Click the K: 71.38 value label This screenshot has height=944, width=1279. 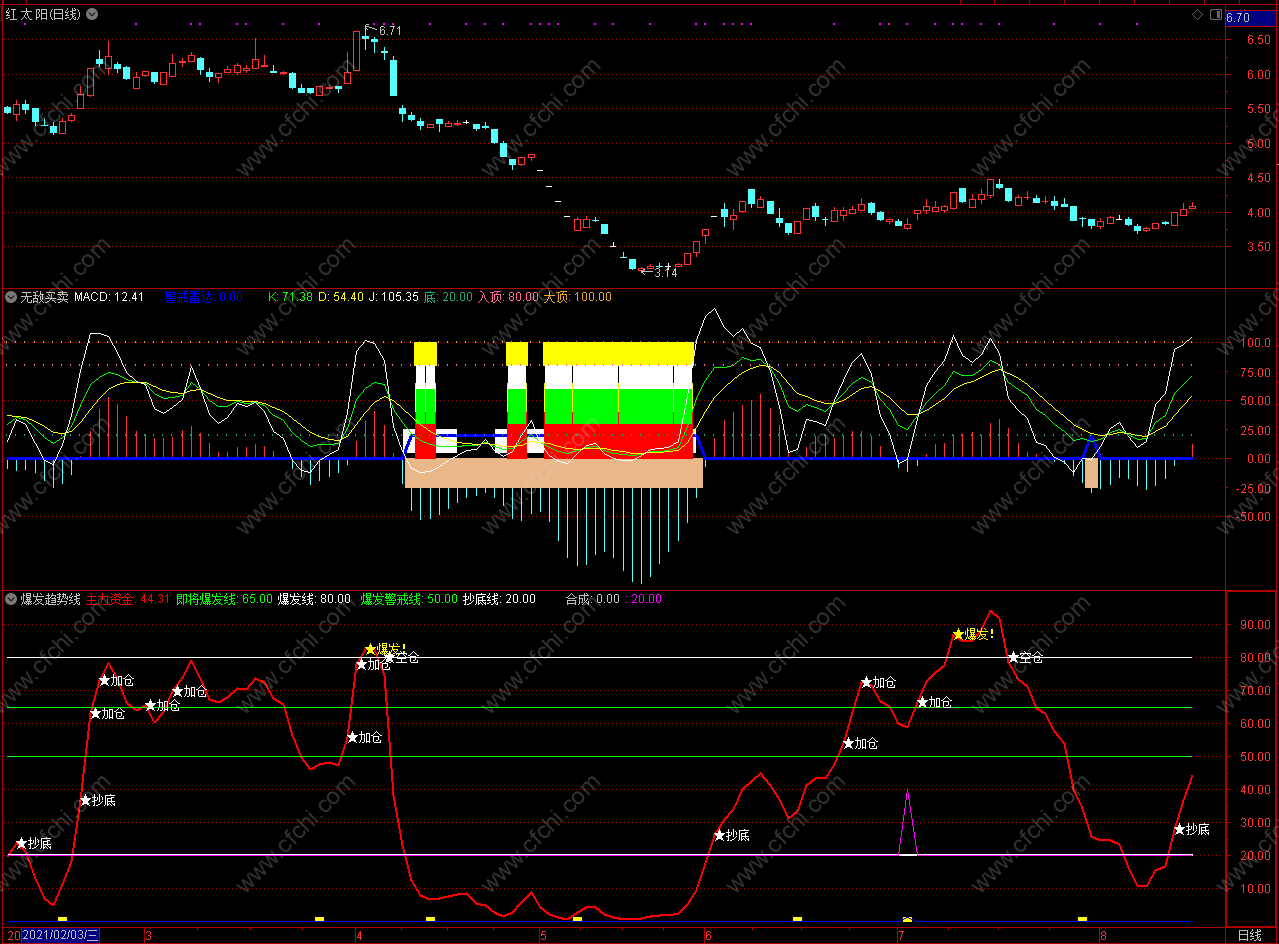290,297
